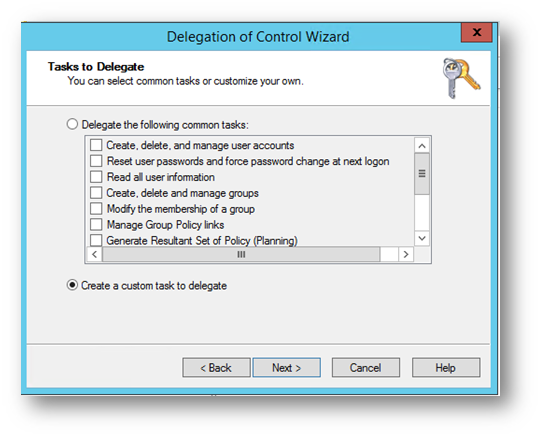Click the keys icon in wizard header
This screenshot has width=542, height=438.
(x=461, y=78)
